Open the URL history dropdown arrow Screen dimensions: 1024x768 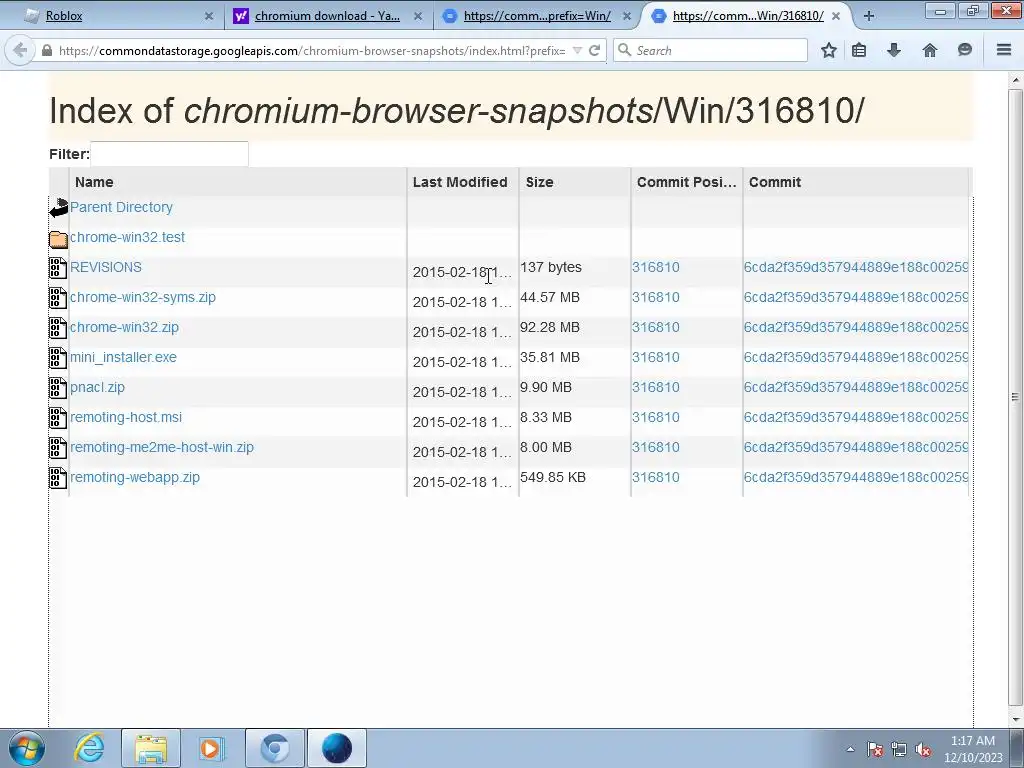(577, 50)
